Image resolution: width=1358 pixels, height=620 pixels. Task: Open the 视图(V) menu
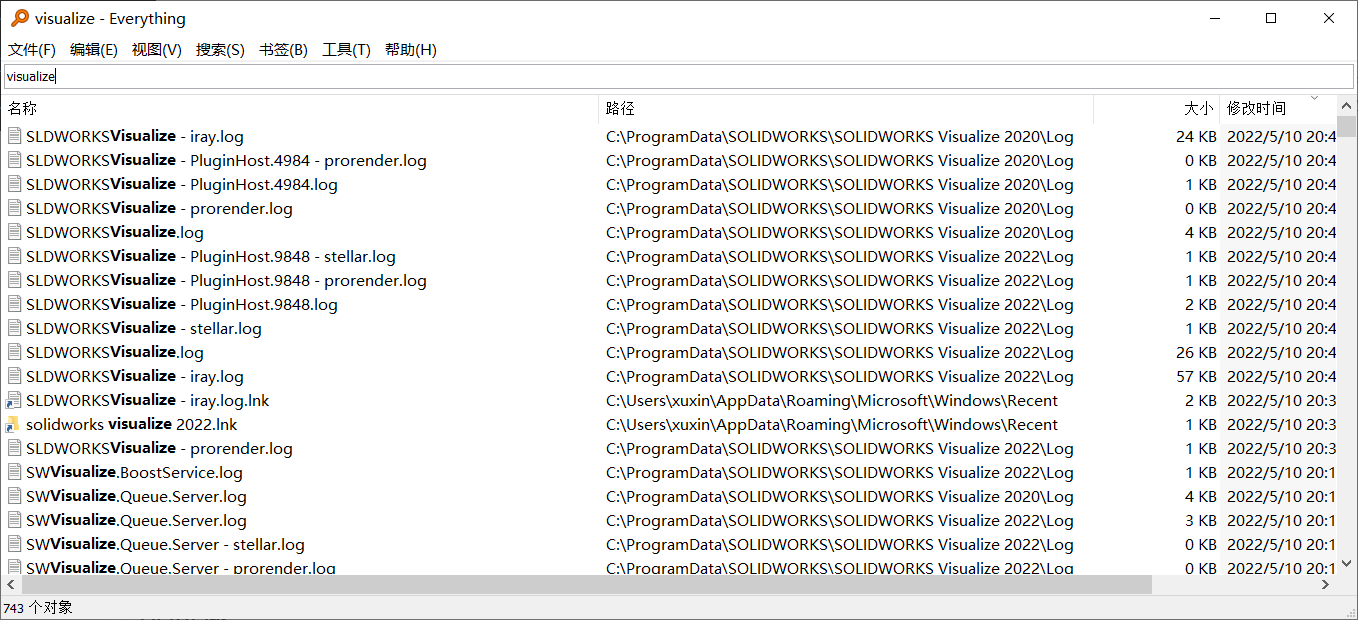[x=157, y=50]
